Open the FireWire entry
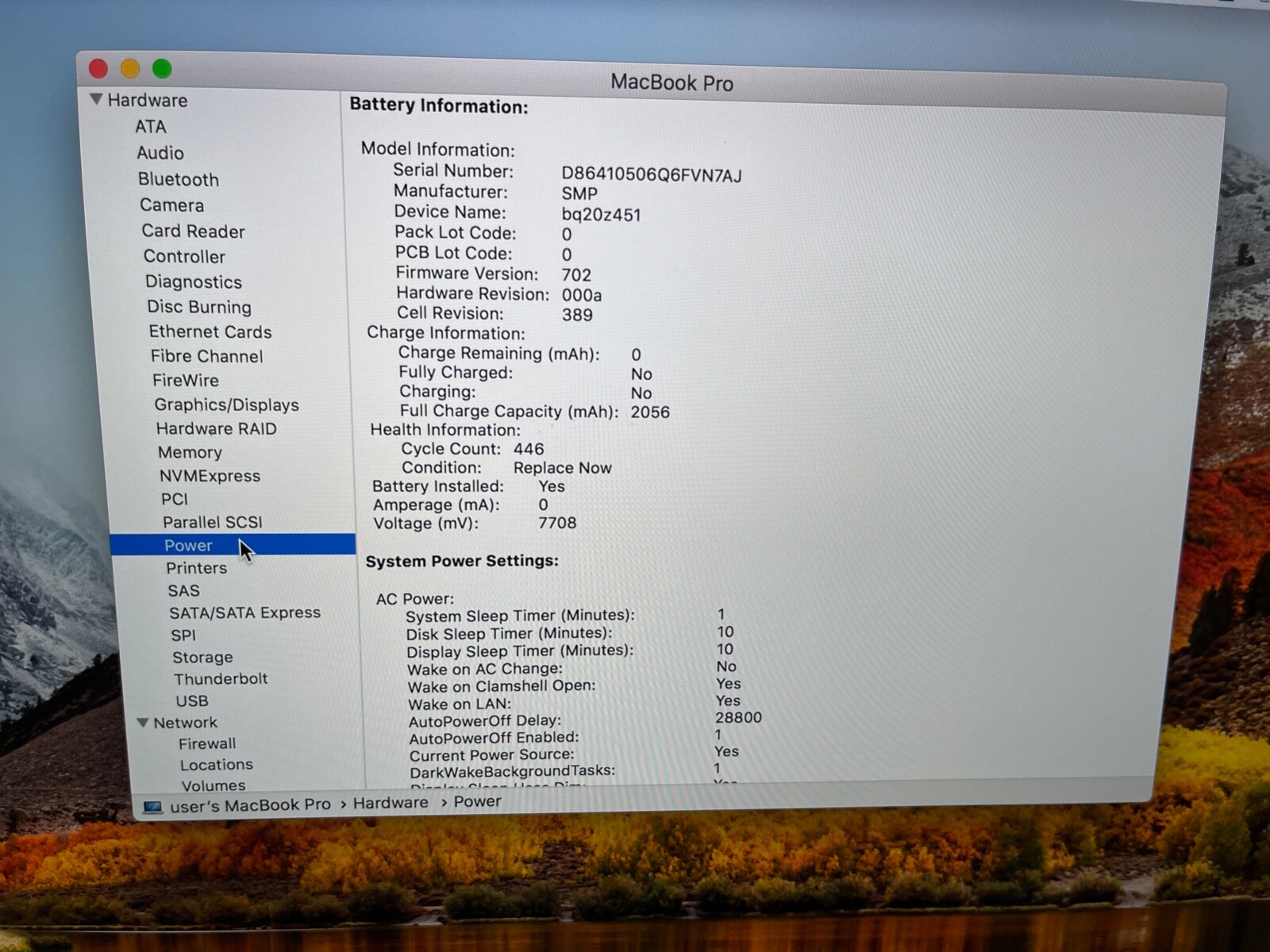The image size is (1270, 952). click(186, 381)
